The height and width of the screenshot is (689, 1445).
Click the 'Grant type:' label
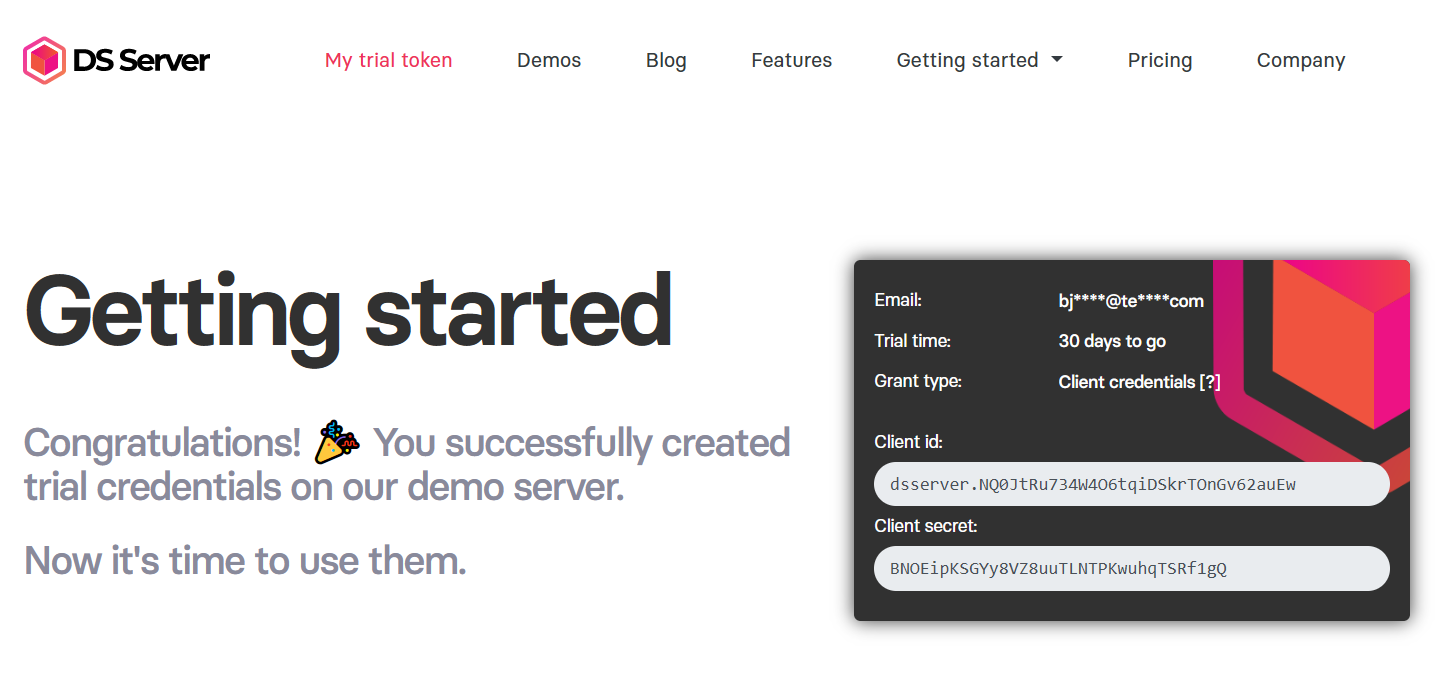[918, 381]
